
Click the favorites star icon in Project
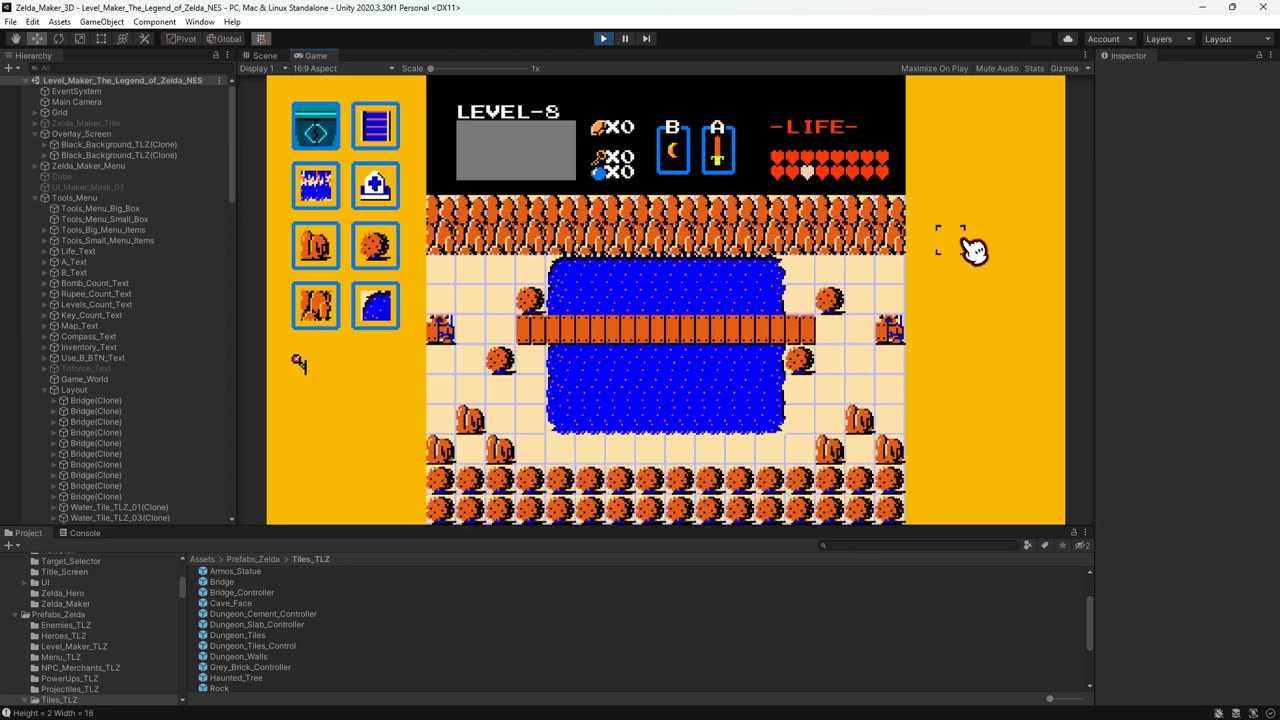pos(1062,545)
